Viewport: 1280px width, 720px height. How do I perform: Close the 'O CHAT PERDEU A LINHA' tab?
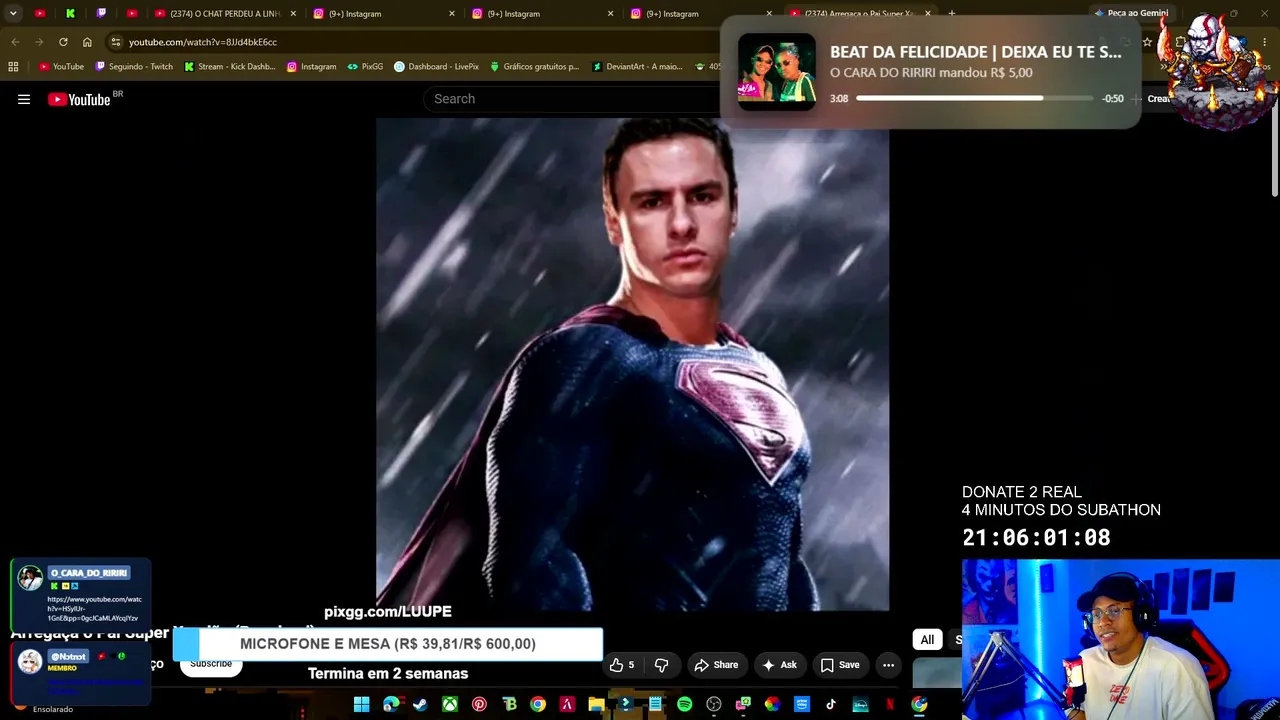pyautogui.click(x=293, y=14)
